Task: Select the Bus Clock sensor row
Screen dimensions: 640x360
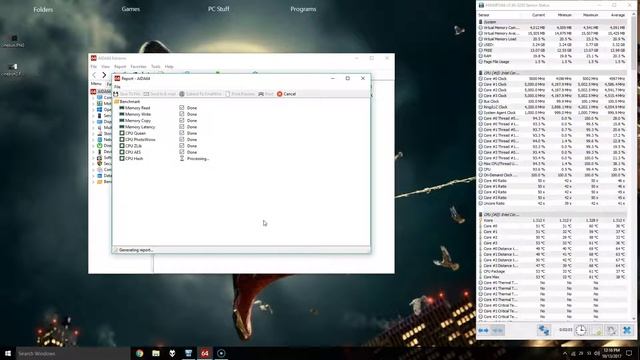Action: [x=553, y=101]
